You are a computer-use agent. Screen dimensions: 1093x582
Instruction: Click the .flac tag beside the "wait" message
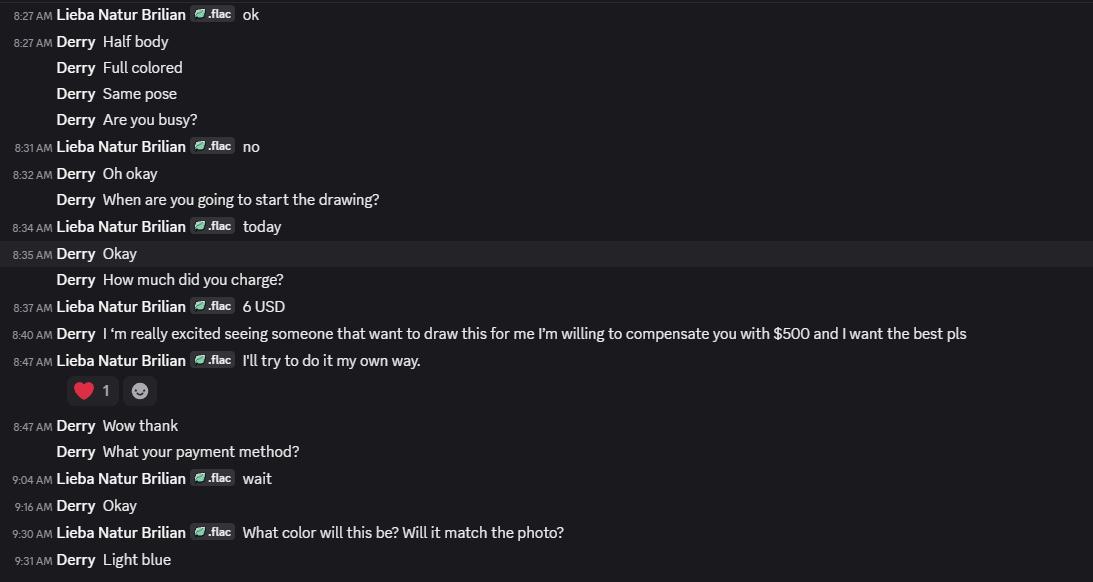213,478
